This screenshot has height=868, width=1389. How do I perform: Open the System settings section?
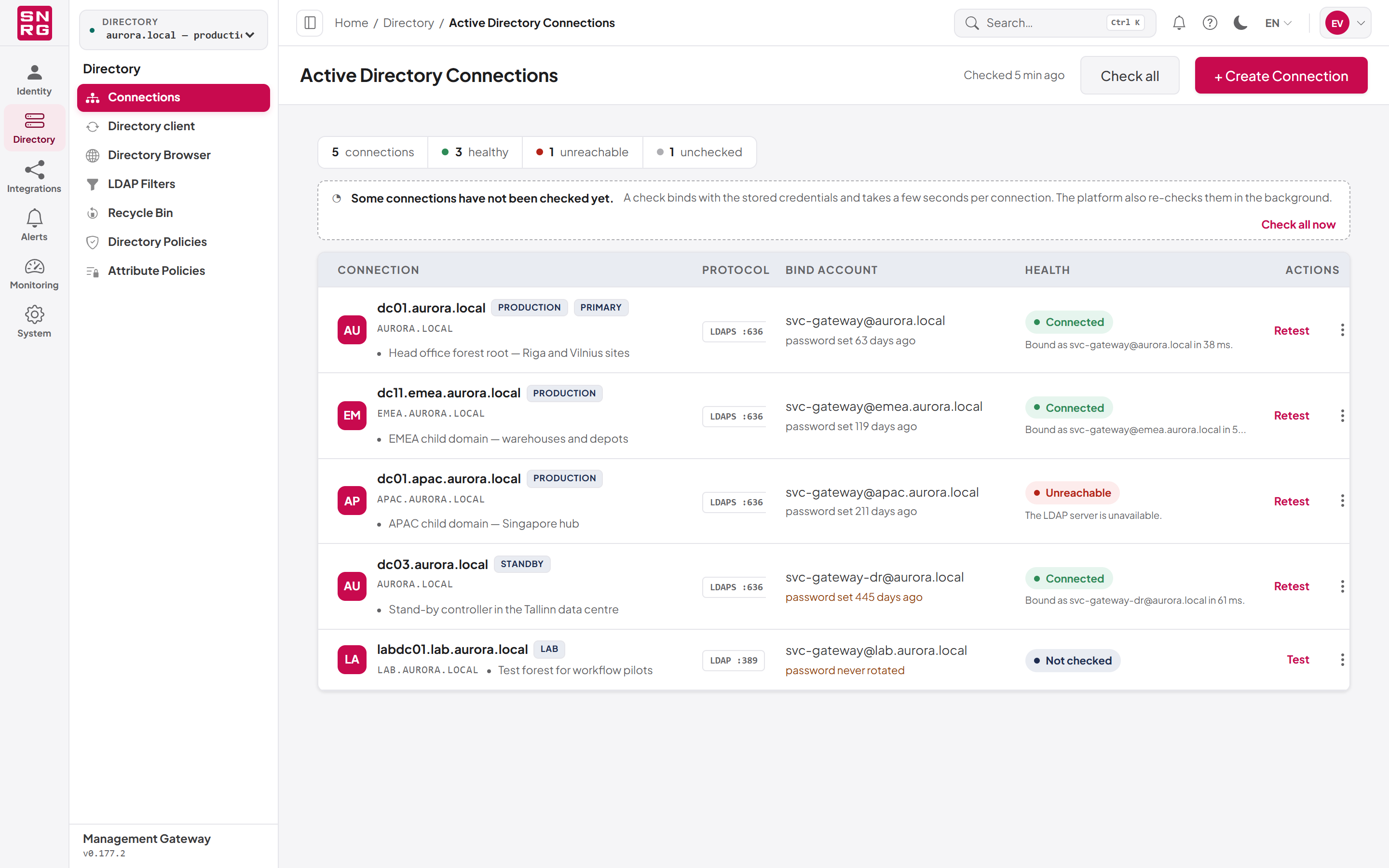click(34, 322)
